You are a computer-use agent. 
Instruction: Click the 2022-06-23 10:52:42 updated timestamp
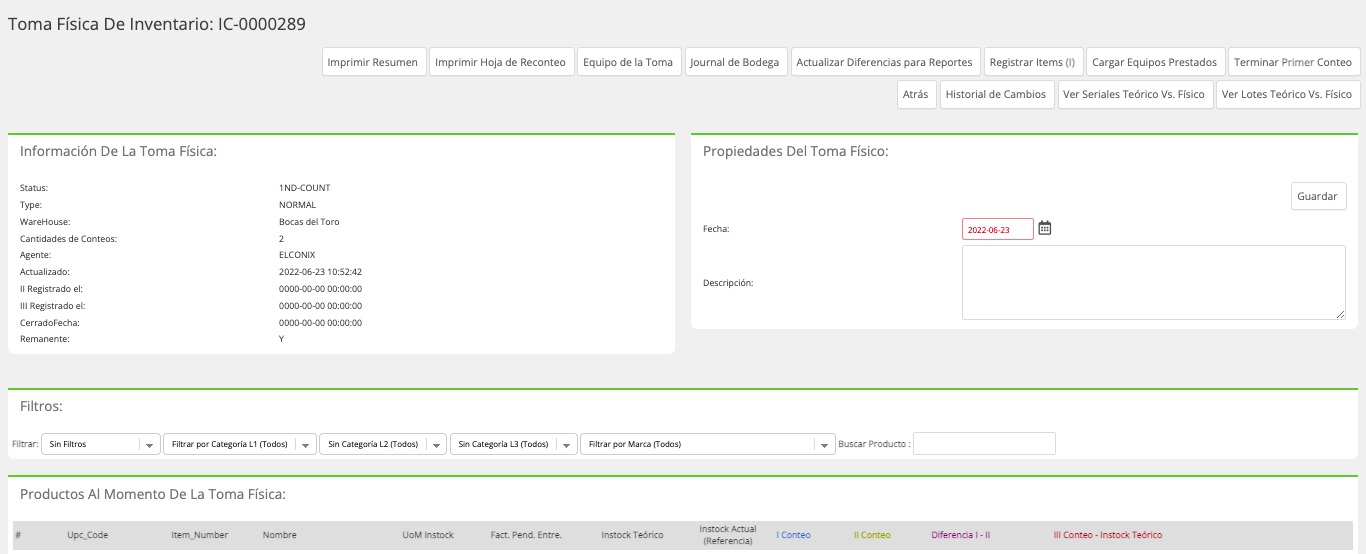point(320,272)
